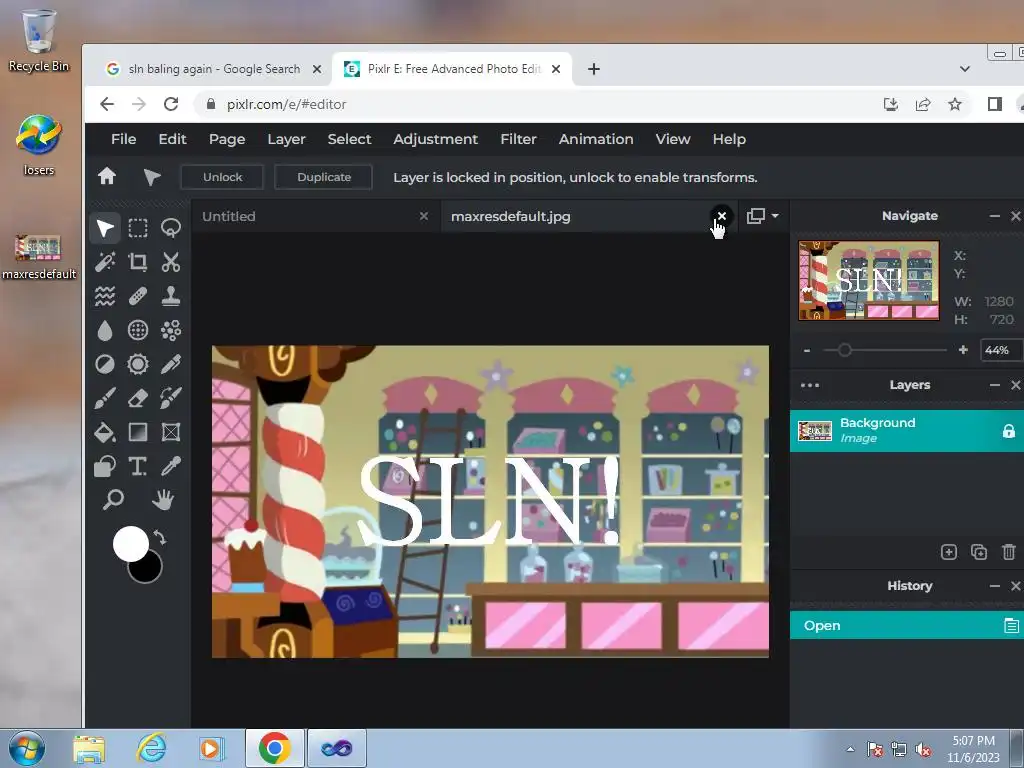Screen dimensions: 1024x768
Task: Switch to Google Search browser tab
Action: pyautogui.click(x=214, y=69)
